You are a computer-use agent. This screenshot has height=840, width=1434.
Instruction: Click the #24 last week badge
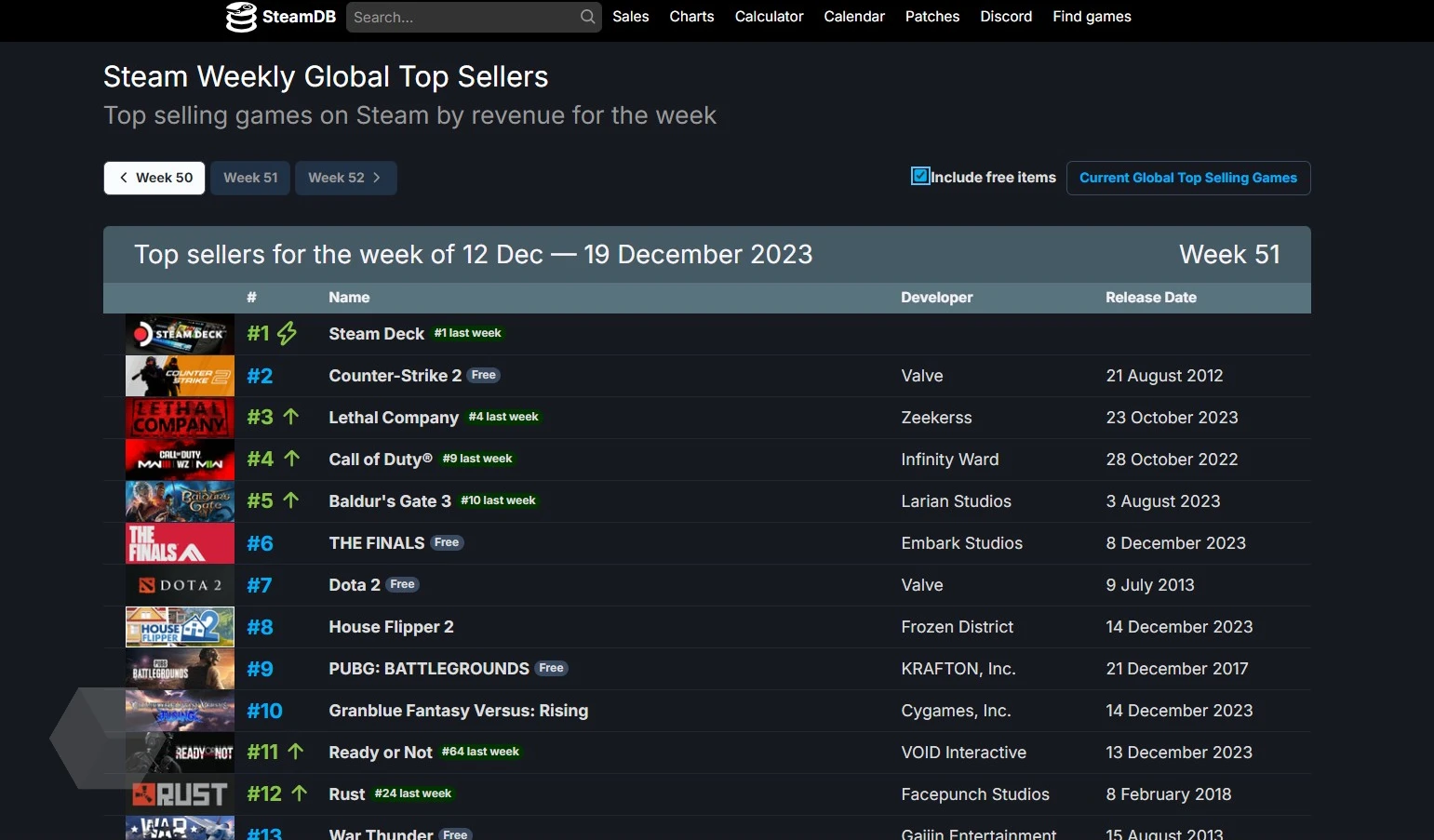click(412, 793)
